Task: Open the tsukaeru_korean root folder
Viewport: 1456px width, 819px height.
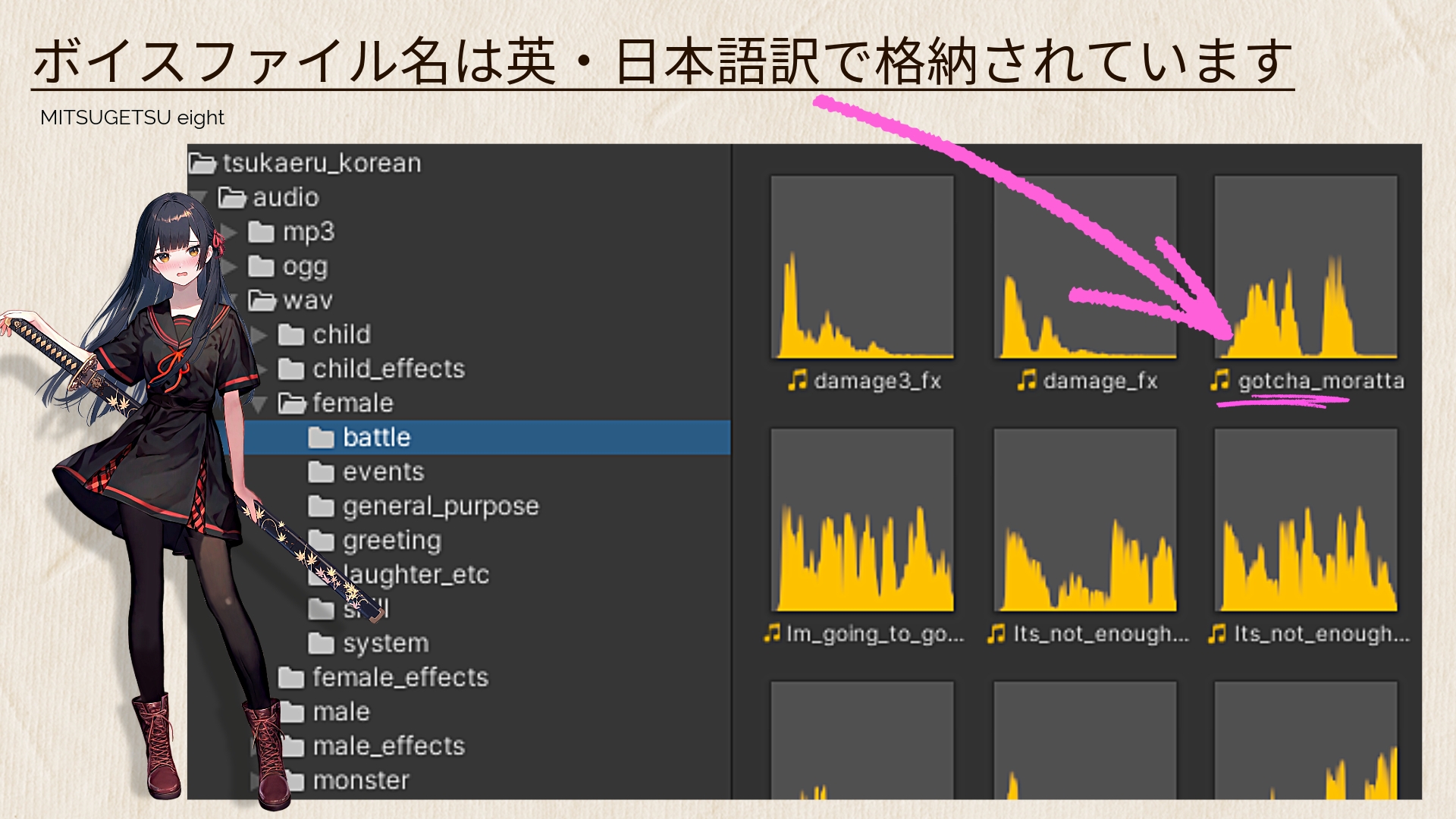Action: pyautogui.click(x=322, y=163)
